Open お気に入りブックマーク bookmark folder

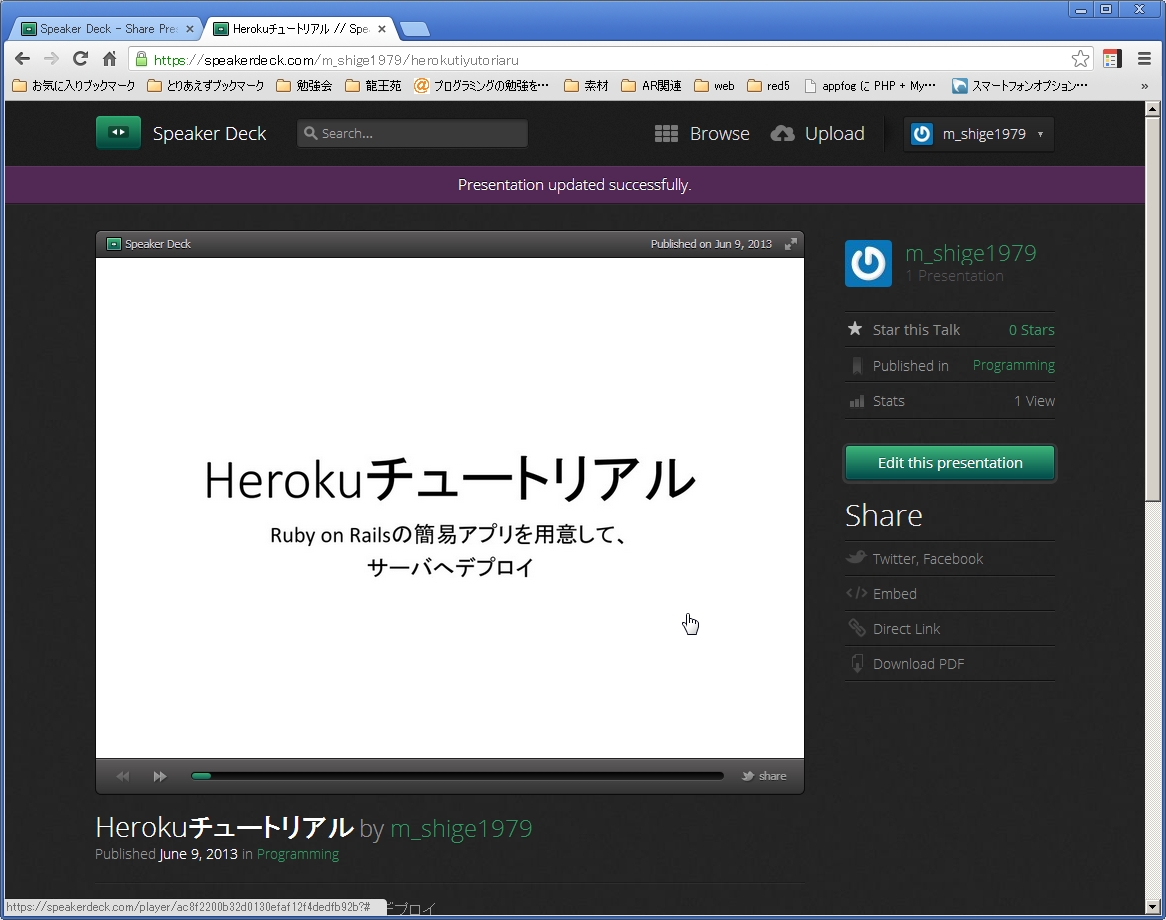pyautogui.click(x=74, y=86)
